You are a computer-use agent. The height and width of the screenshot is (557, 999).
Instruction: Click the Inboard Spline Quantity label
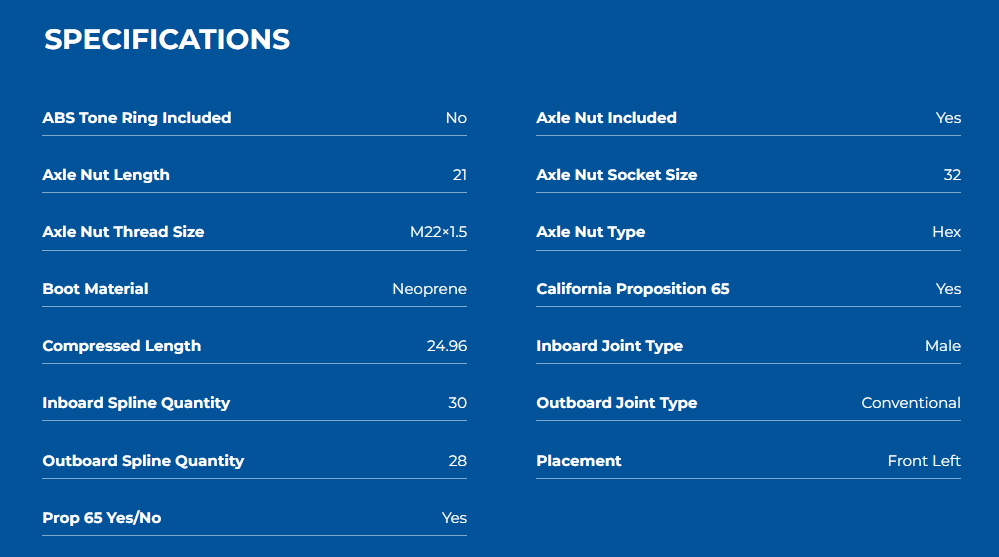(x=136, y=403)
